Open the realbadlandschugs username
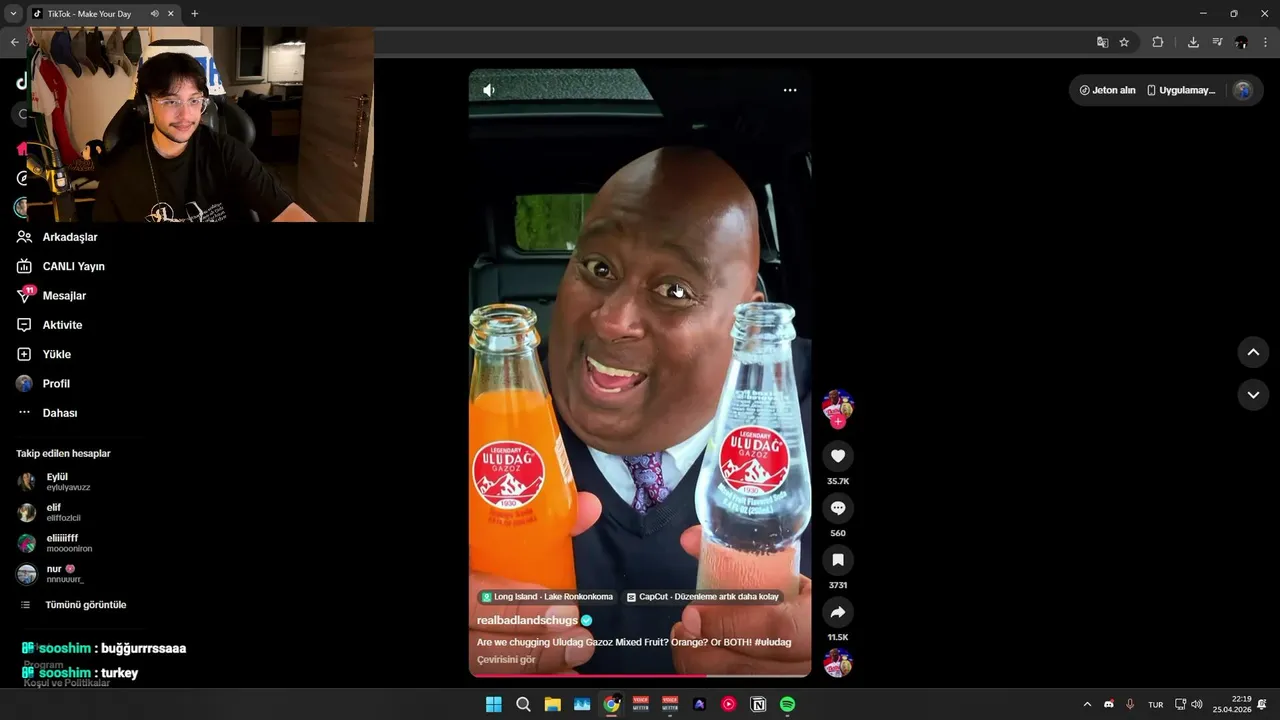This screenshot has width=1280, height=720. tap(527, 620)
